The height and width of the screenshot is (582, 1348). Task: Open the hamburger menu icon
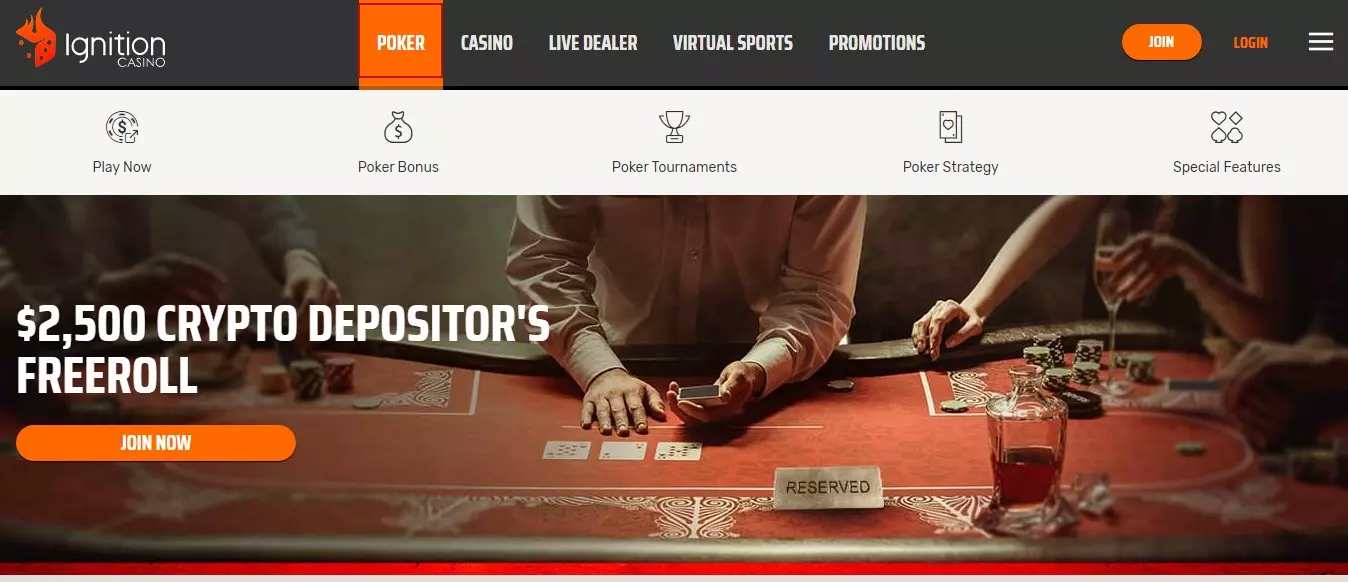pyautogui.click(x=1321, y=42)
